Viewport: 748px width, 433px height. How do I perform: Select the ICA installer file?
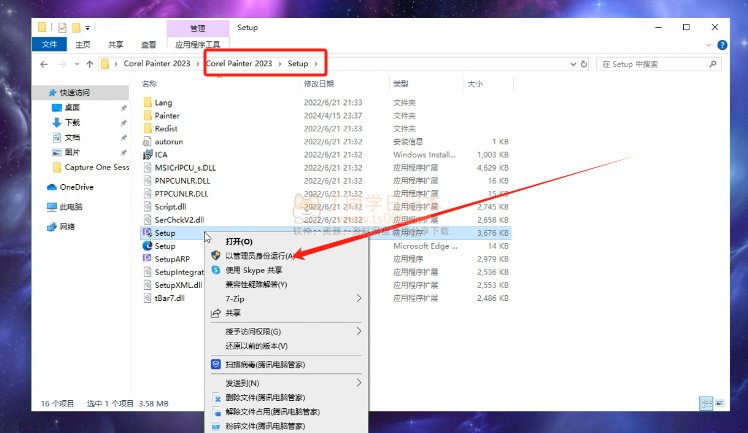tap(161, 155)
